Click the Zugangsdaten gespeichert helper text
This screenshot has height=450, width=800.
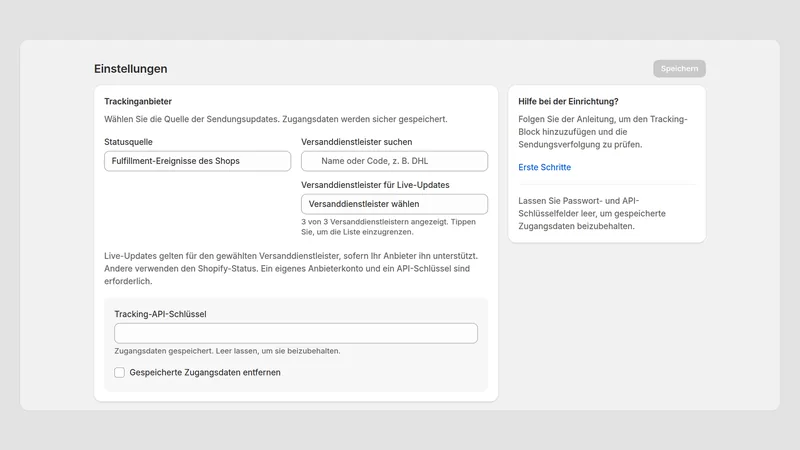coord(227,351)
